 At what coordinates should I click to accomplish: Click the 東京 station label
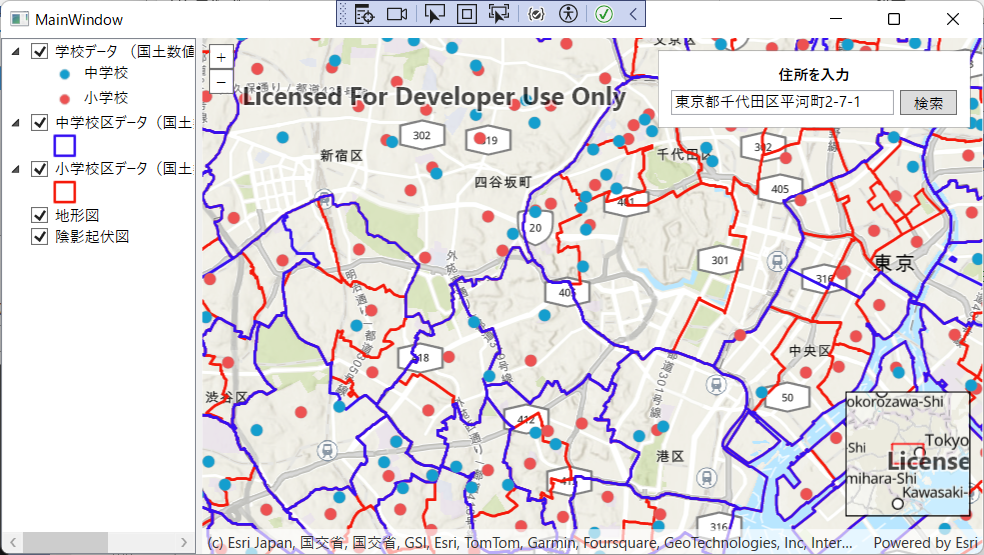point(894,263)
